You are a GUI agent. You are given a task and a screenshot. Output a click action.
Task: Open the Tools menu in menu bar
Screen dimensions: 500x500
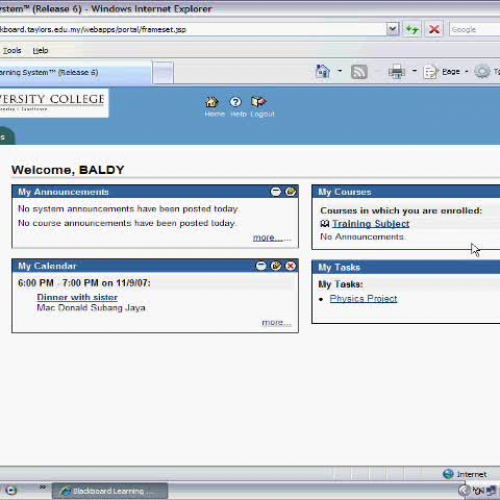click(12, 50)
